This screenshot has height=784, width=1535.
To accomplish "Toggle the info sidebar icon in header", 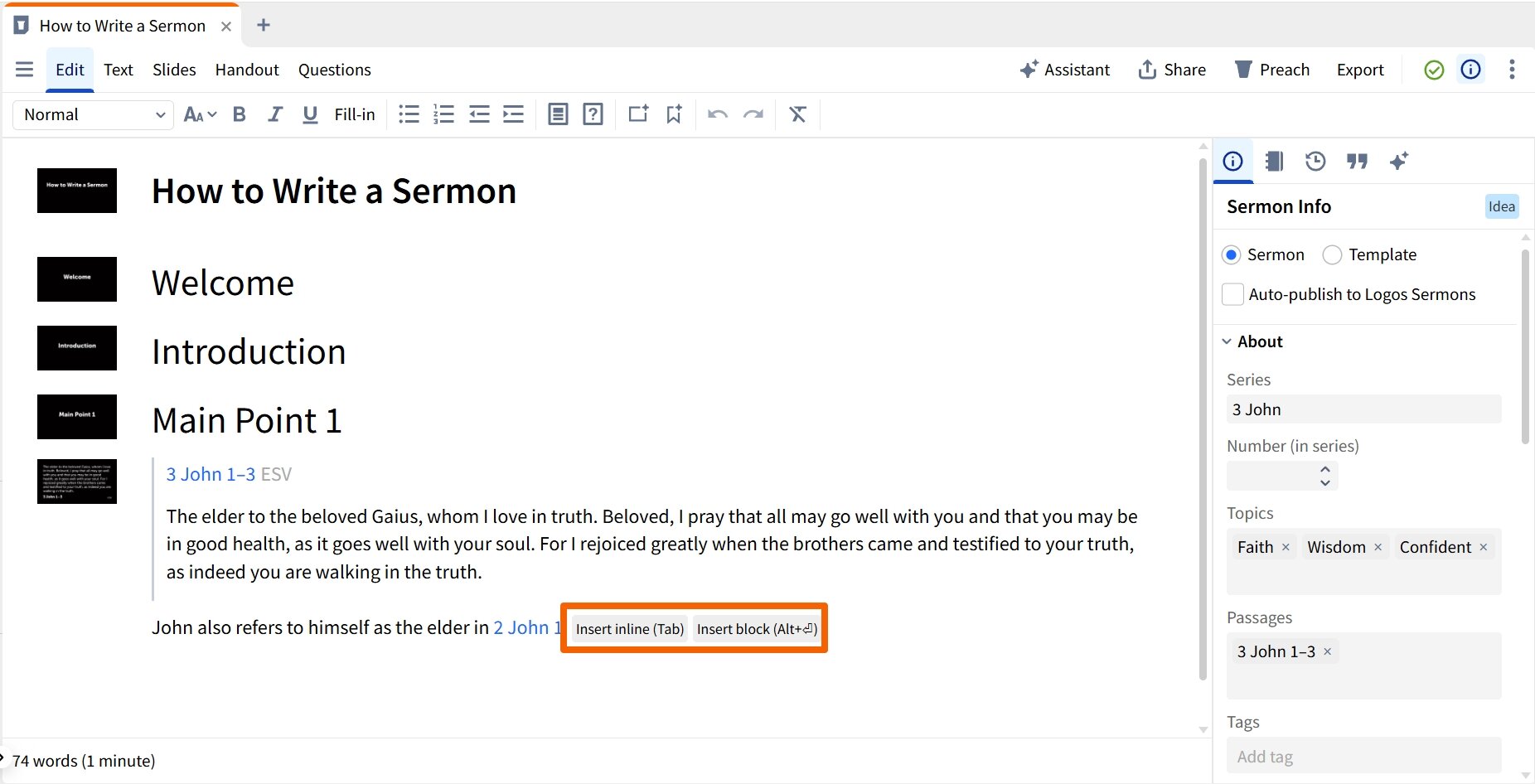I will [x=1471, y=70].
